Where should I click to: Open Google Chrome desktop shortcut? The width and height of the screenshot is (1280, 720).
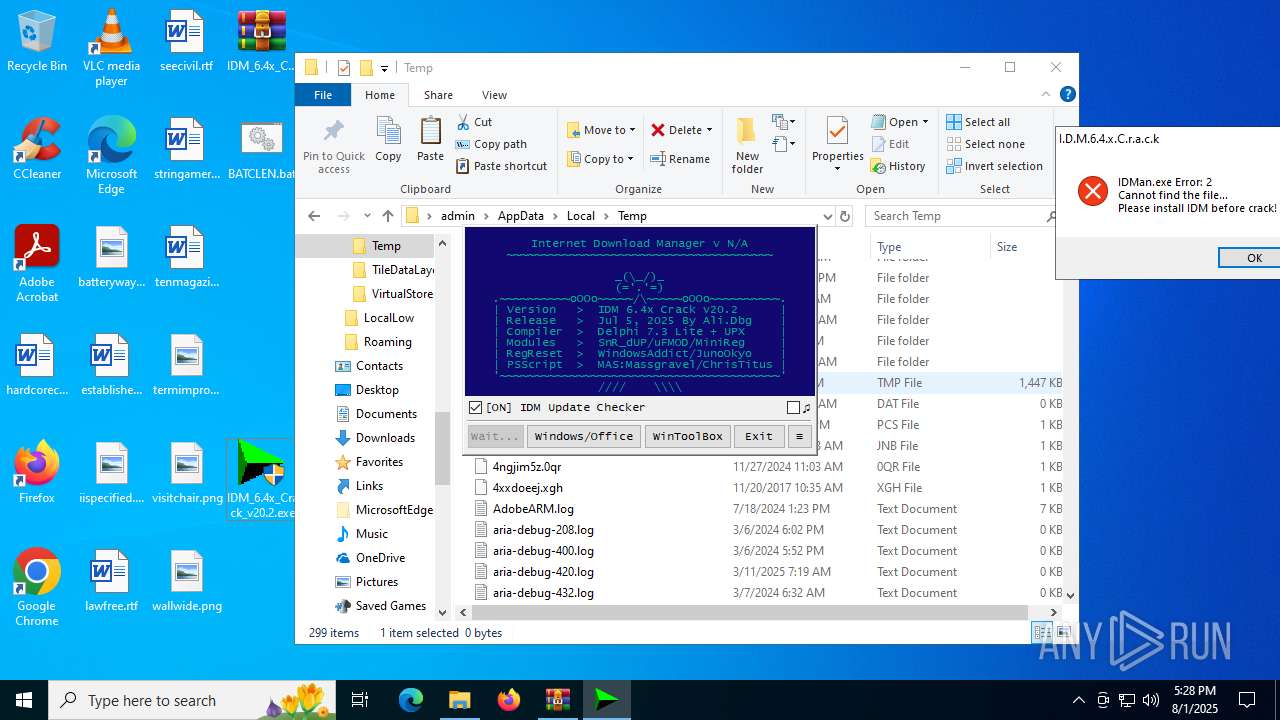[37, 588]
